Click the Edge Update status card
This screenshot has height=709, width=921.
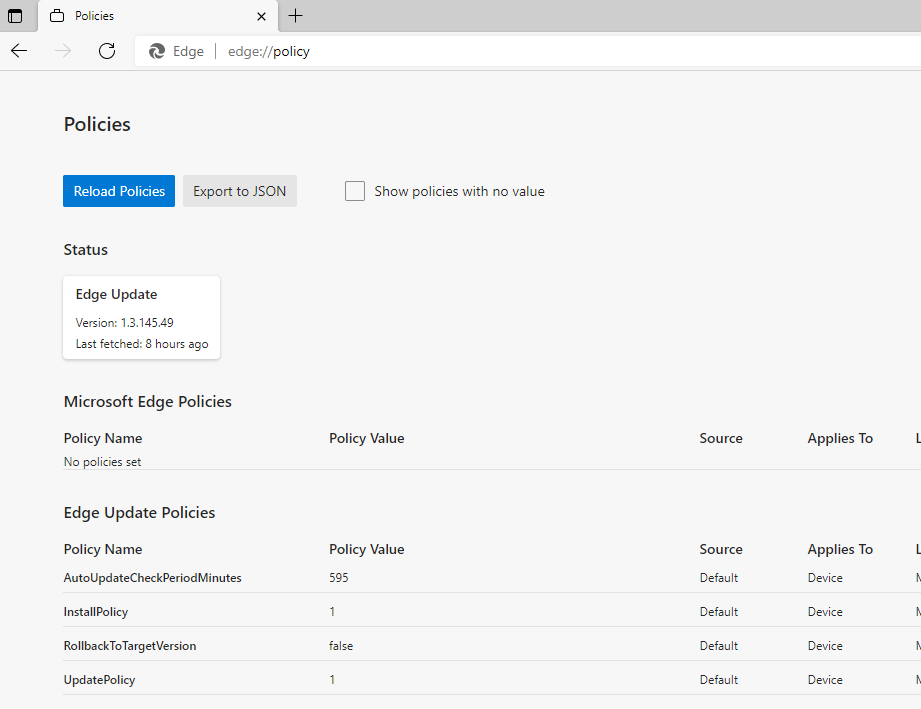click(x=142, y=317)
